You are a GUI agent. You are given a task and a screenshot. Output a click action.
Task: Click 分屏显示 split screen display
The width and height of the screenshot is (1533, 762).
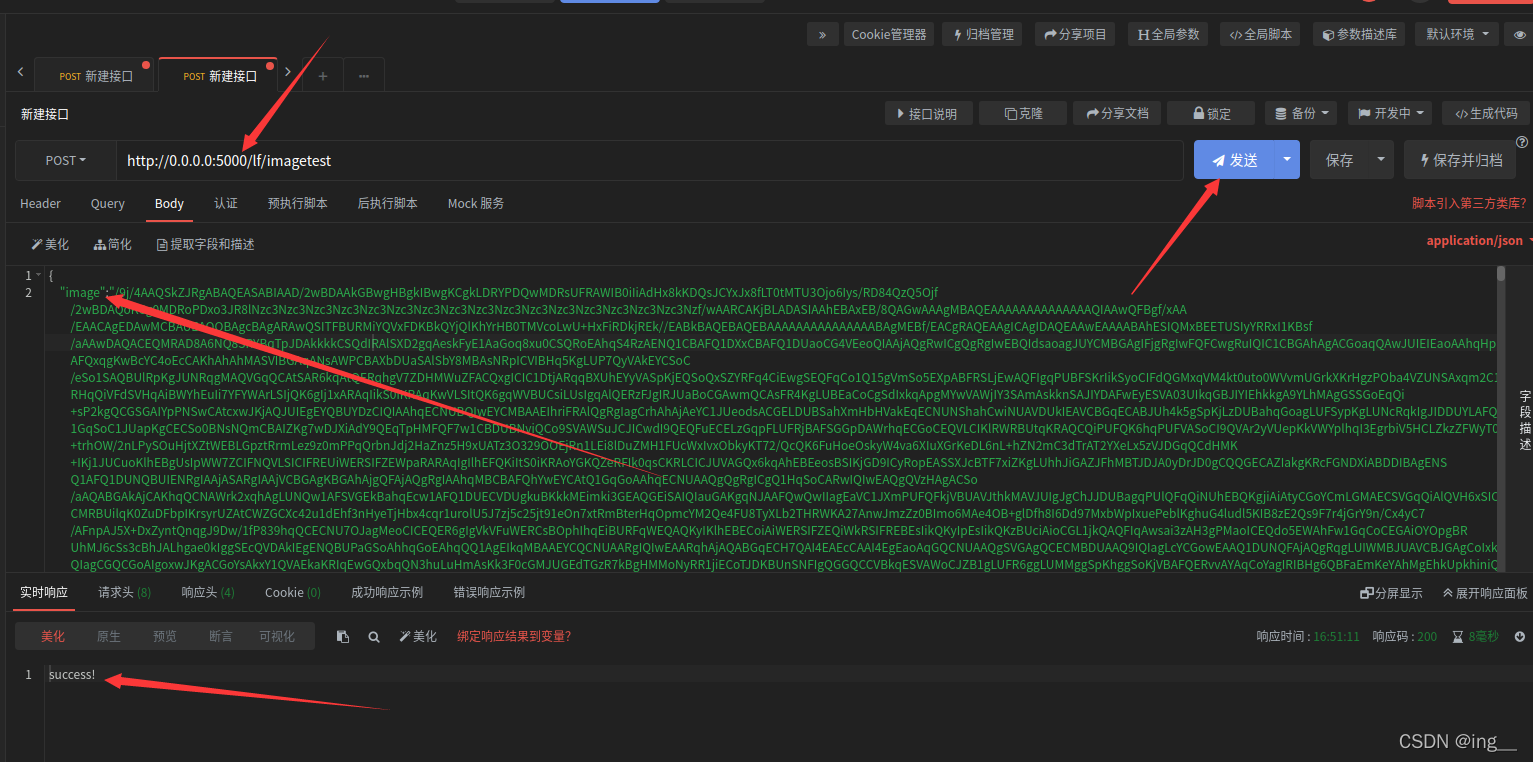(1391, 593)
